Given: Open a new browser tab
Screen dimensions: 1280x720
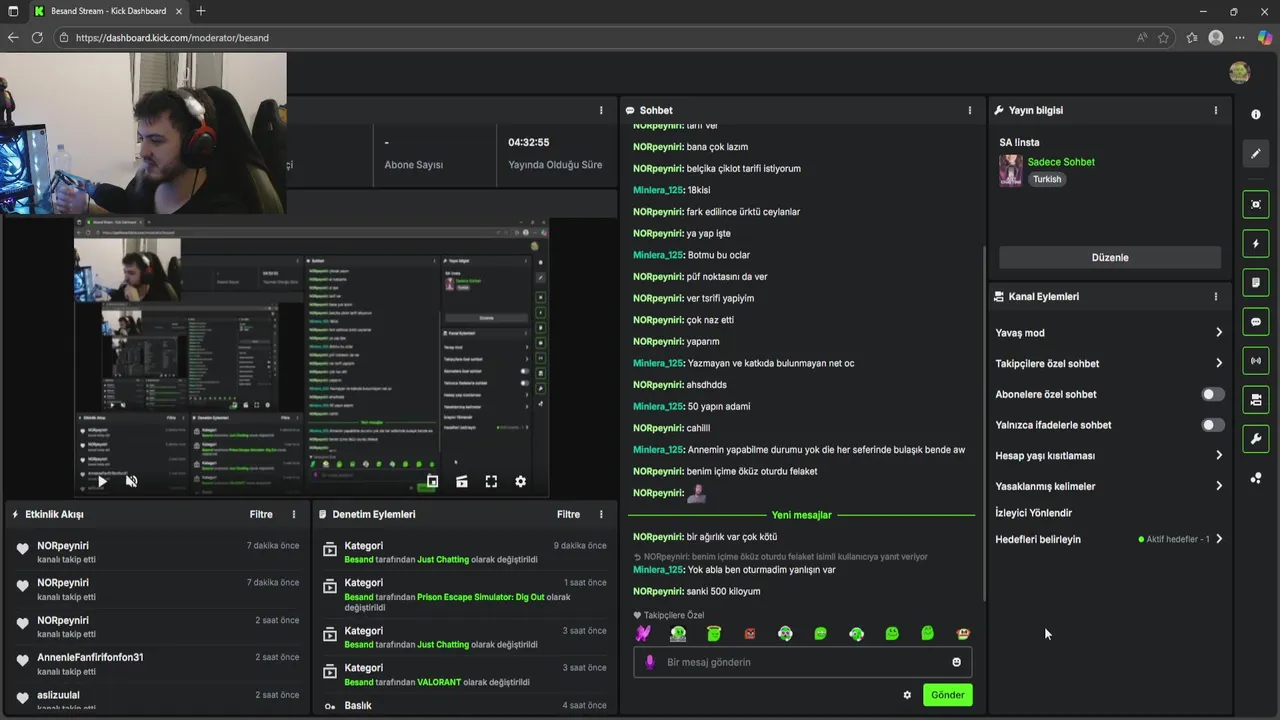Looking at the screenshot, I should coord(201,11).
